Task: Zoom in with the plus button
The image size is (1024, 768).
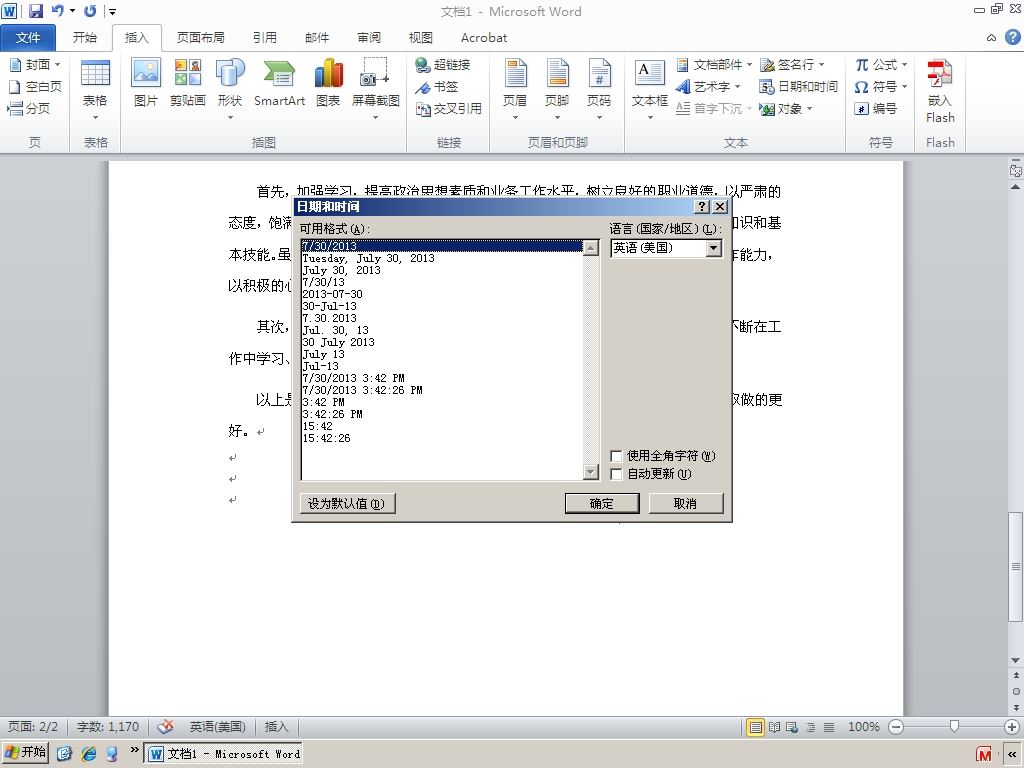Action: 1012,727
